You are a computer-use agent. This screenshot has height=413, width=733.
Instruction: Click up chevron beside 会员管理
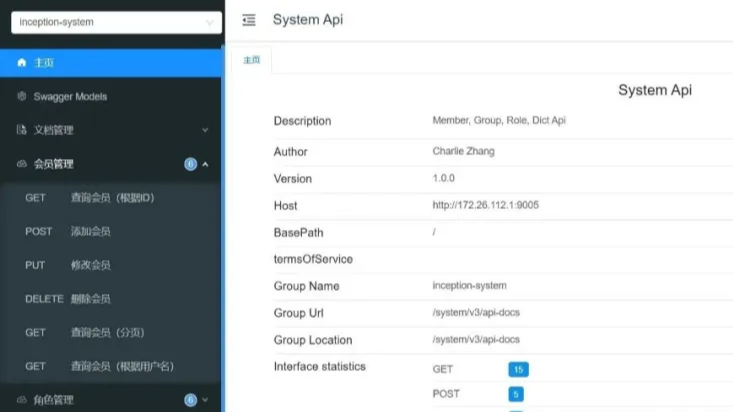[205, 164]
